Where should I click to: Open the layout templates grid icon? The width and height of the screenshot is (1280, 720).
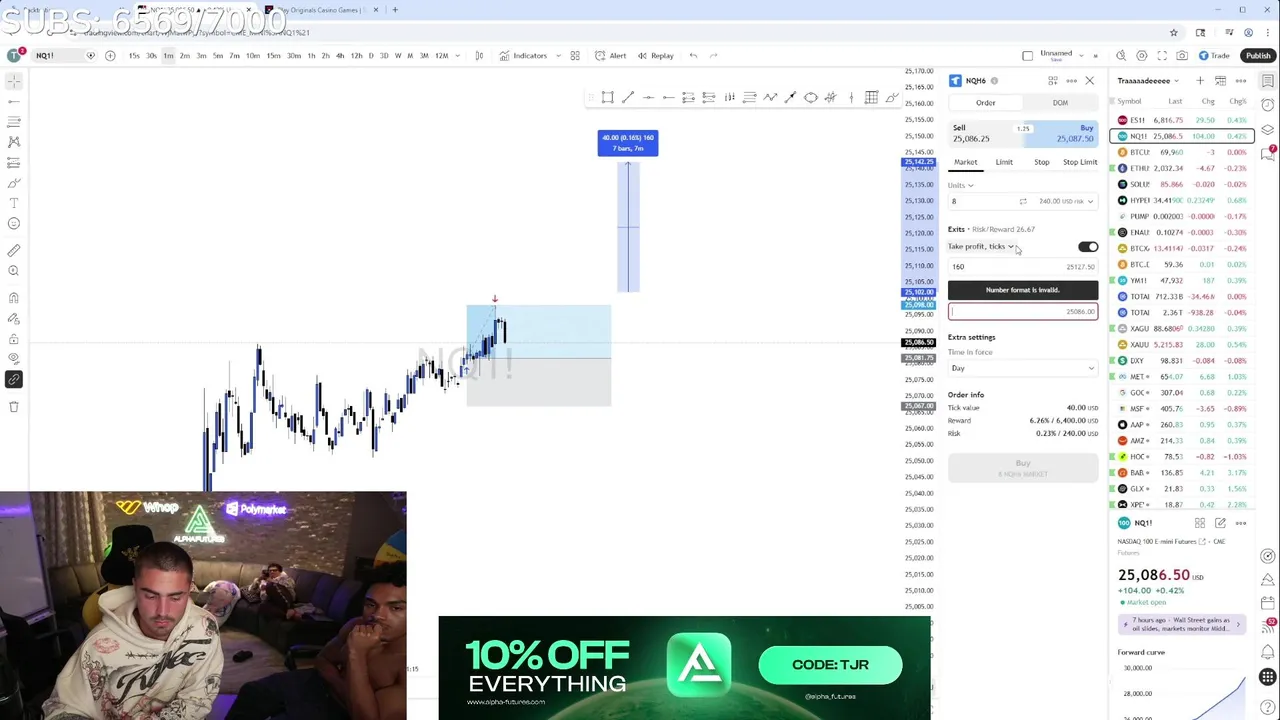[x=575, y=56]
